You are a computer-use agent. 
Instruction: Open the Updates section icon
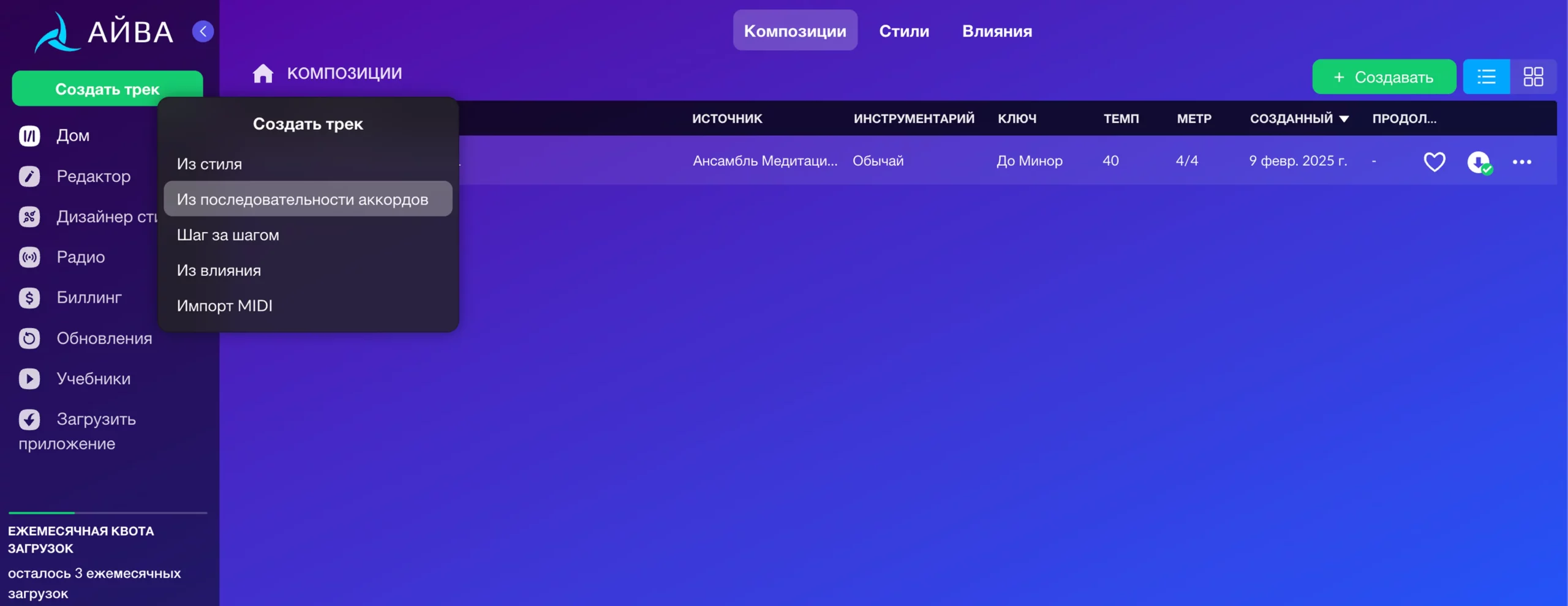29,339
